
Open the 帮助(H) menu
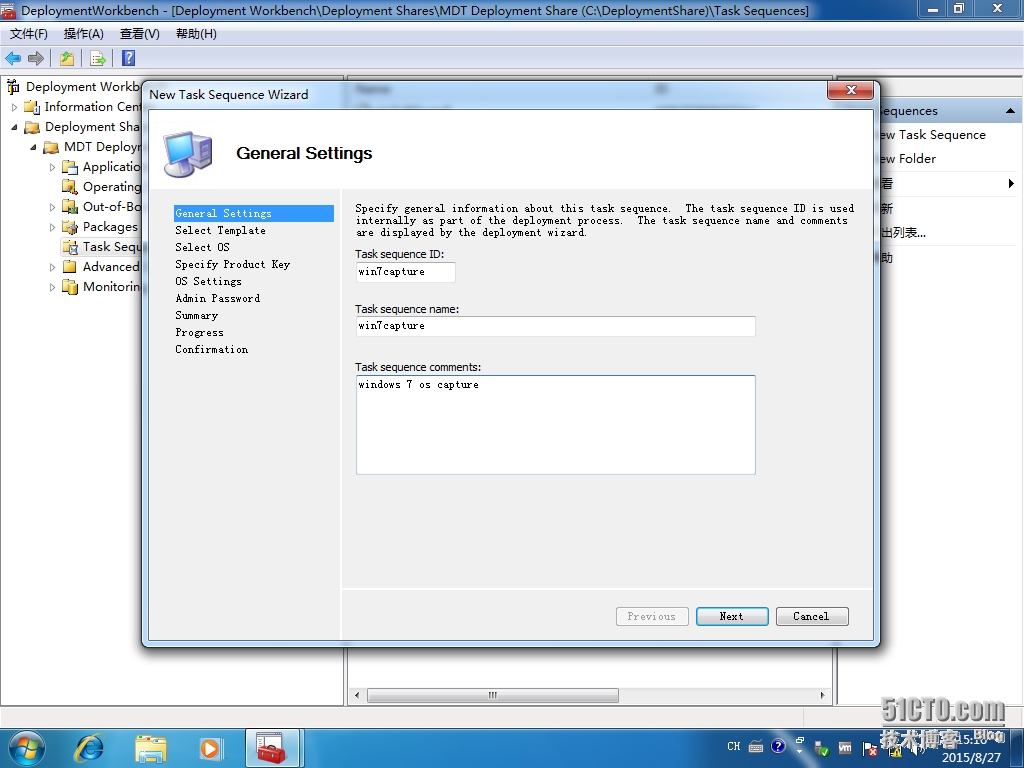[196, 34]
